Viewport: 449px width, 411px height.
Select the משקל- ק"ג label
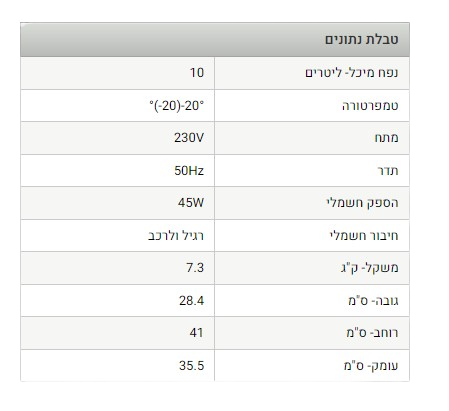pos(369,268)
